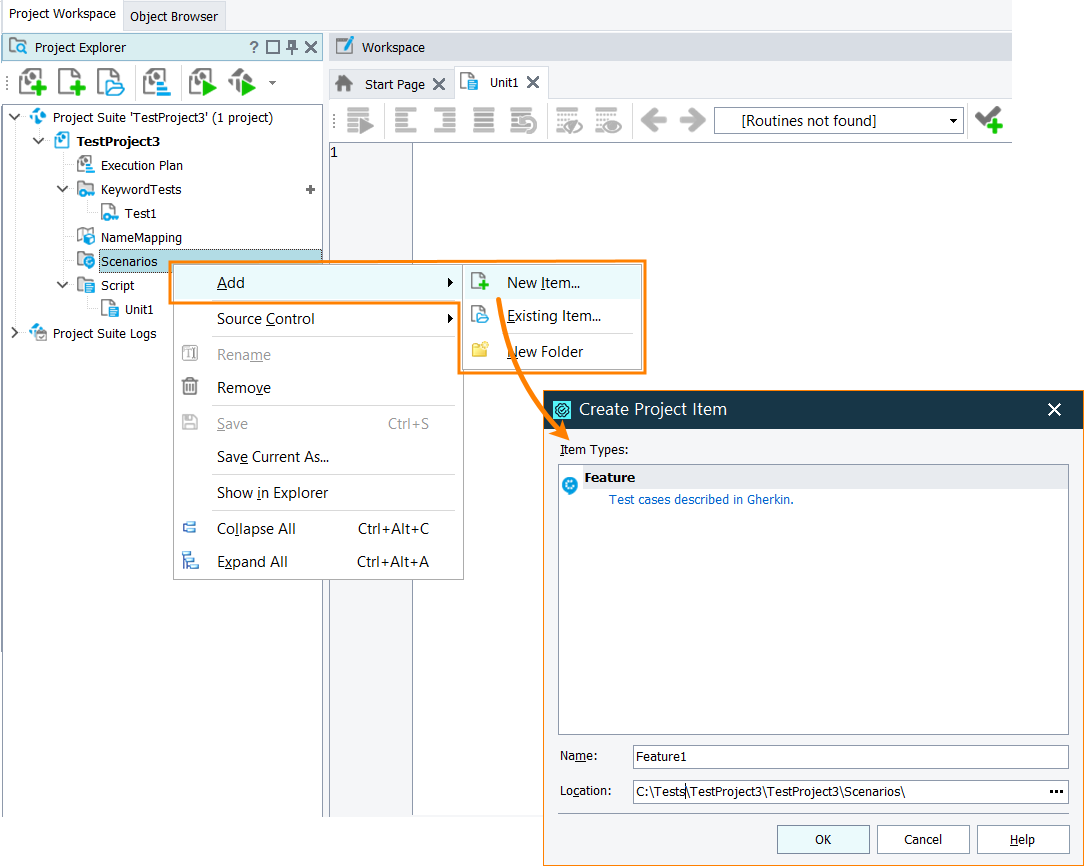Click inside the Name input field showing Feature1
This screenshot has width=1084, height=866.
850,757
